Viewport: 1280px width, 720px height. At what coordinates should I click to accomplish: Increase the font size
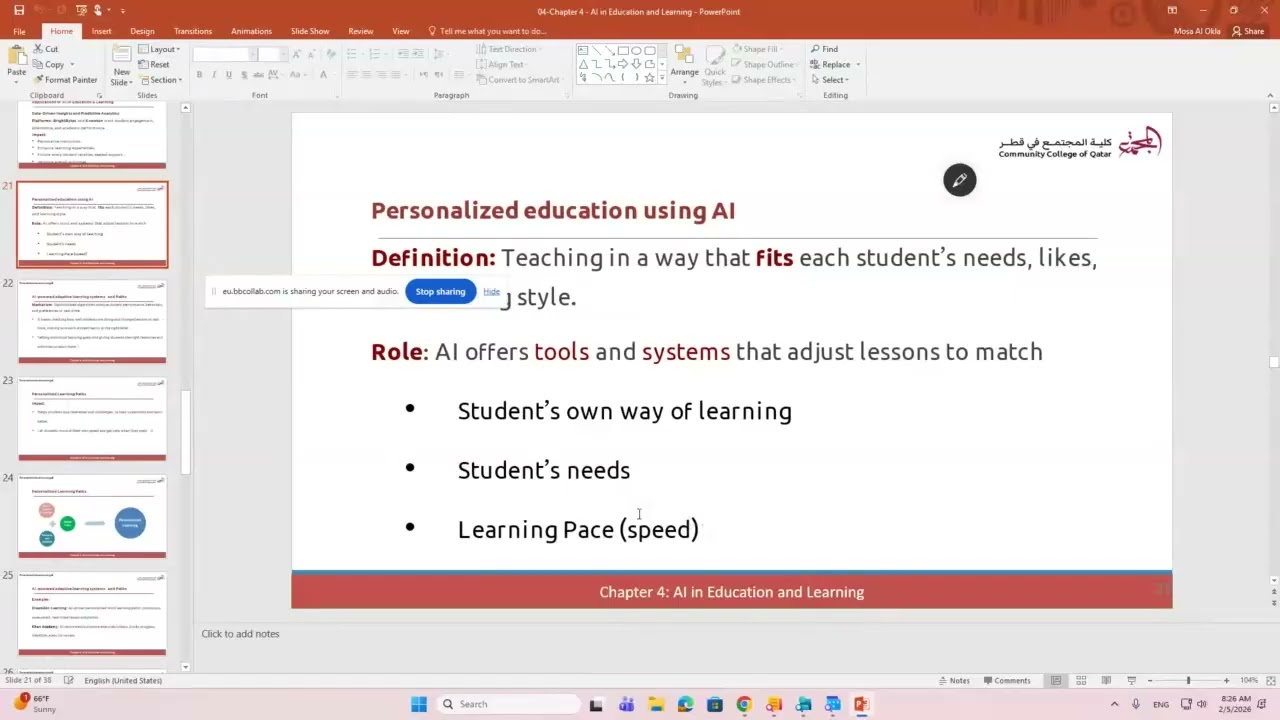click(298, 54)
